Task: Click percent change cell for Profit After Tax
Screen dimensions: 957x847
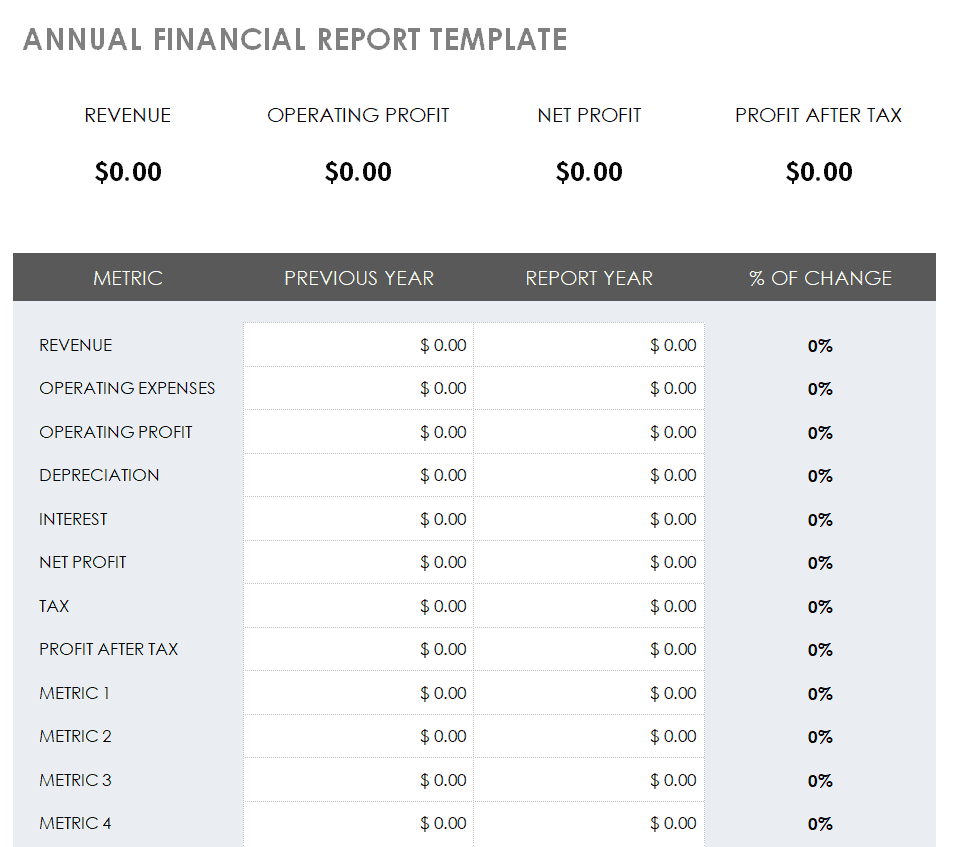Action: [820, 650]
